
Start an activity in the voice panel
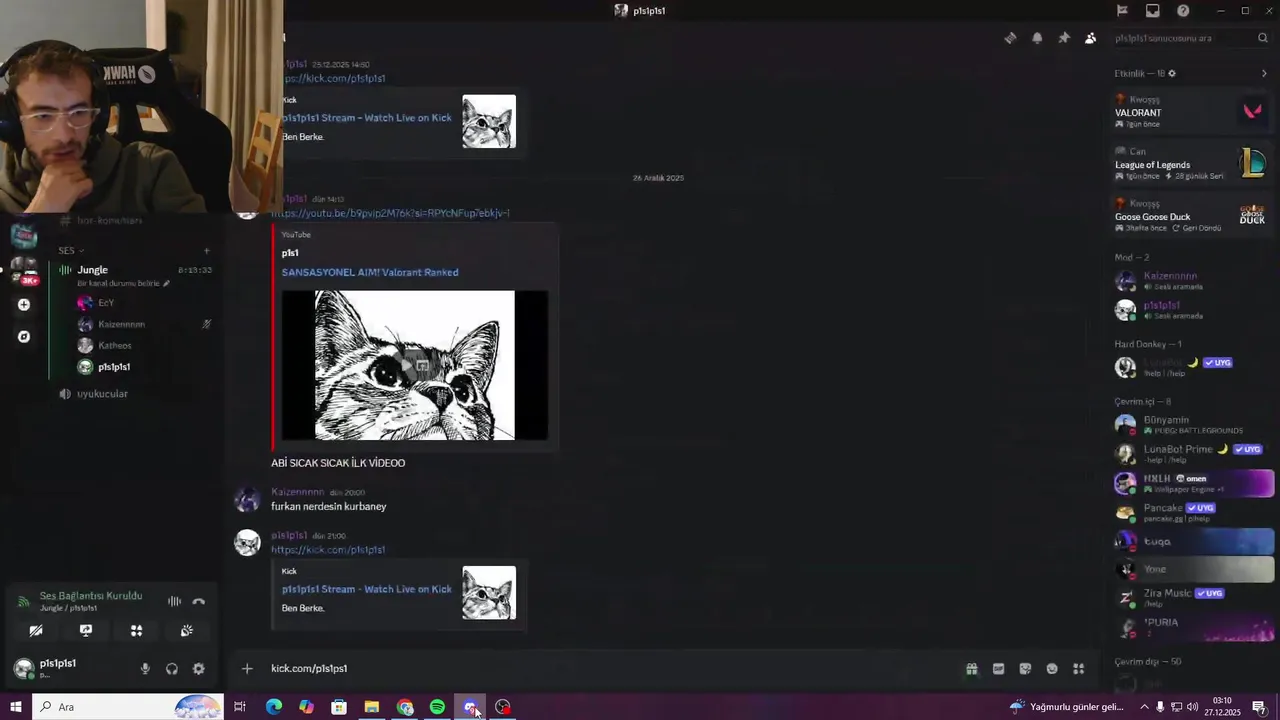click(136, 631)
